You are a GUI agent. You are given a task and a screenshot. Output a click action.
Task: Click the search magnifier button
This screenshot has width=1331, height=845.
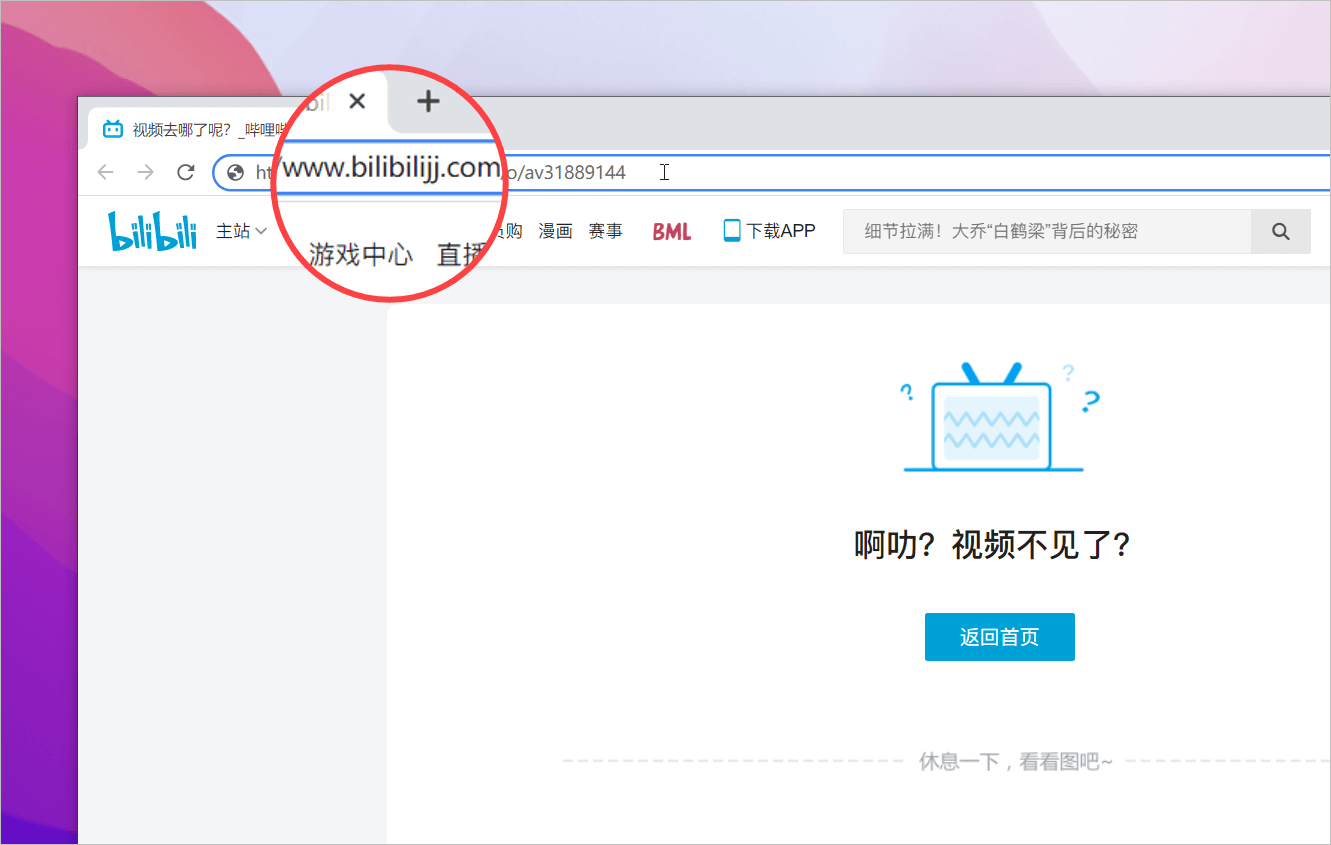[x=1280, y=231]
